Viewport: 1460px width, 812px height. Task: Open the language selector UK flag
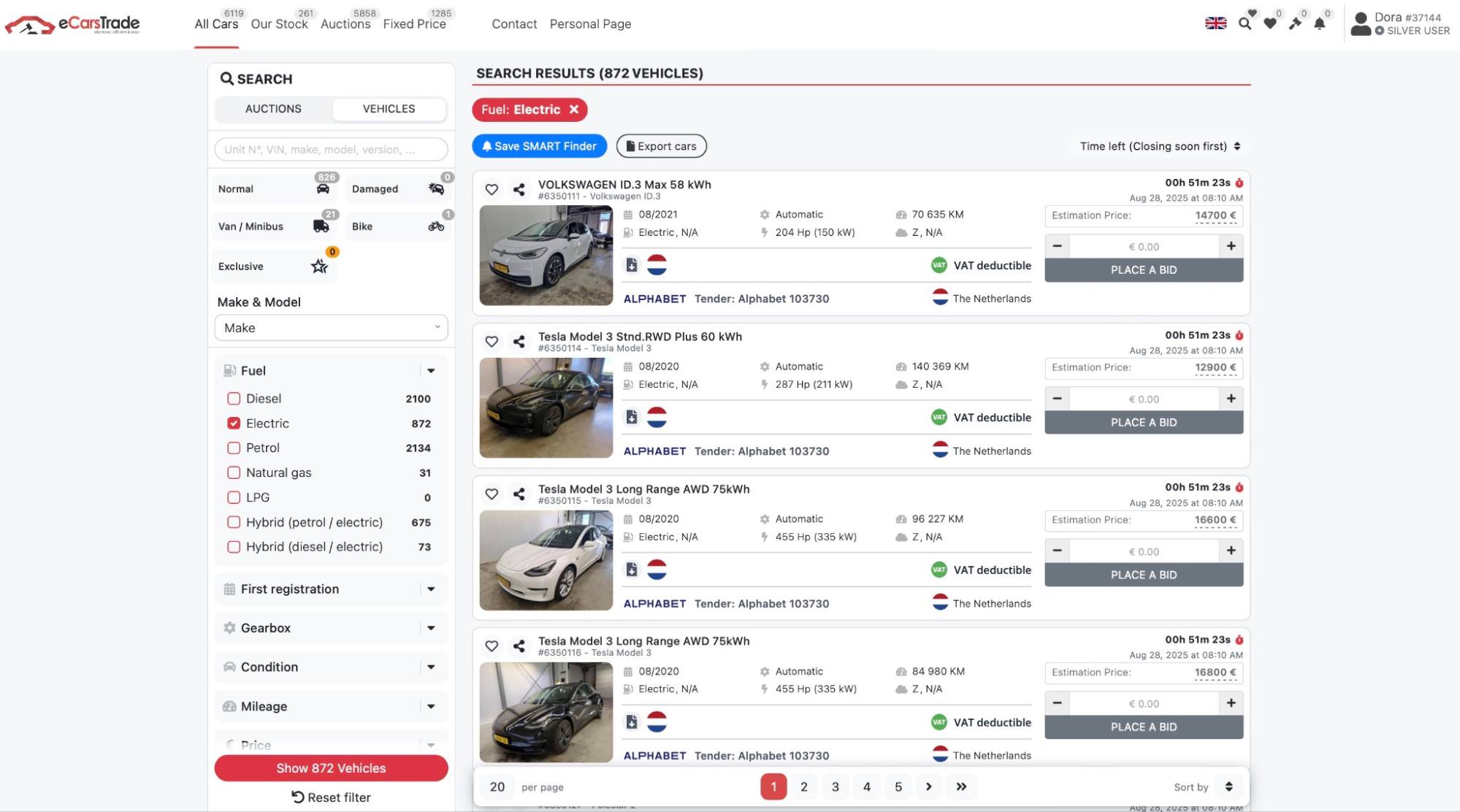coord(1215,23)
